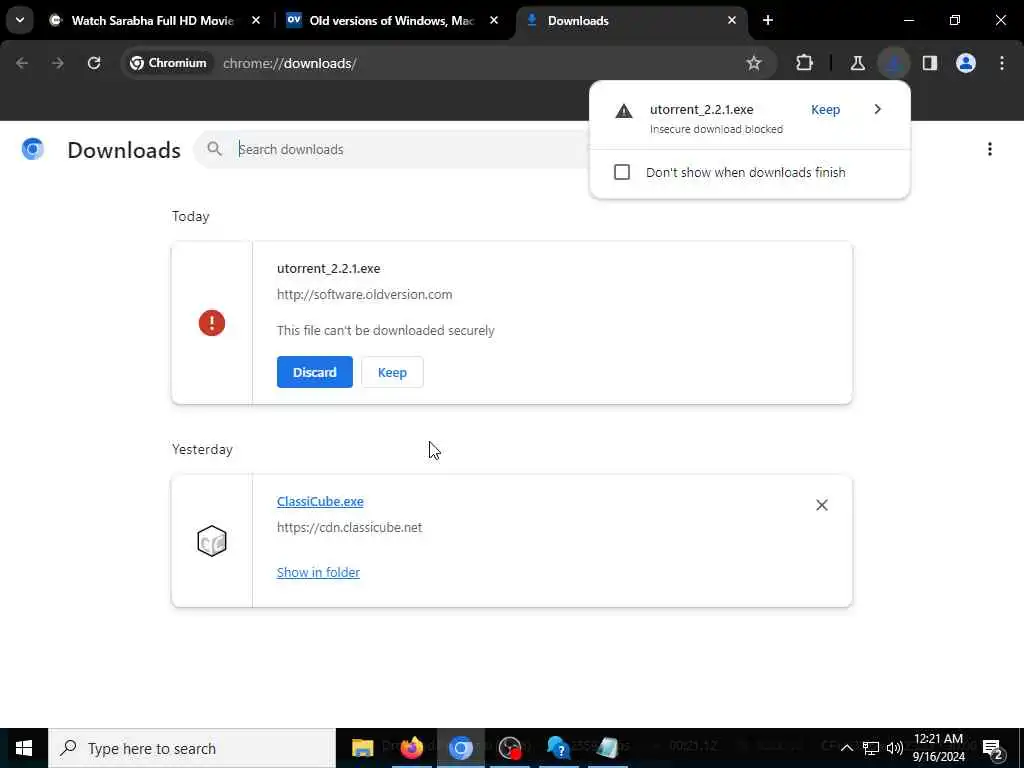Reload the downloads page
This screenshot has height=768, width=1024.
(x=94, y=63)
